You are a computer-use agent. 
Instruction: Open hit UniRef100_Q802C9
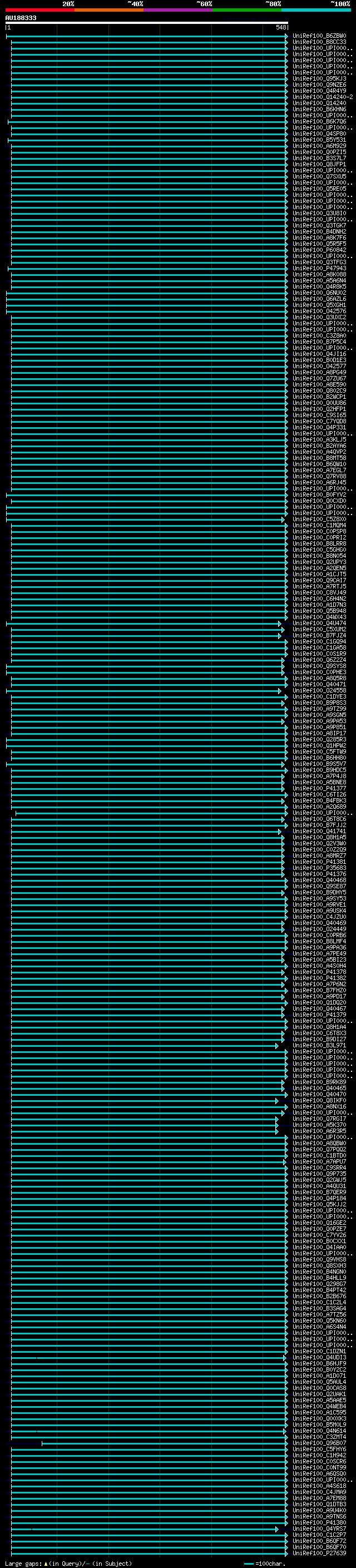coord(319,391)
